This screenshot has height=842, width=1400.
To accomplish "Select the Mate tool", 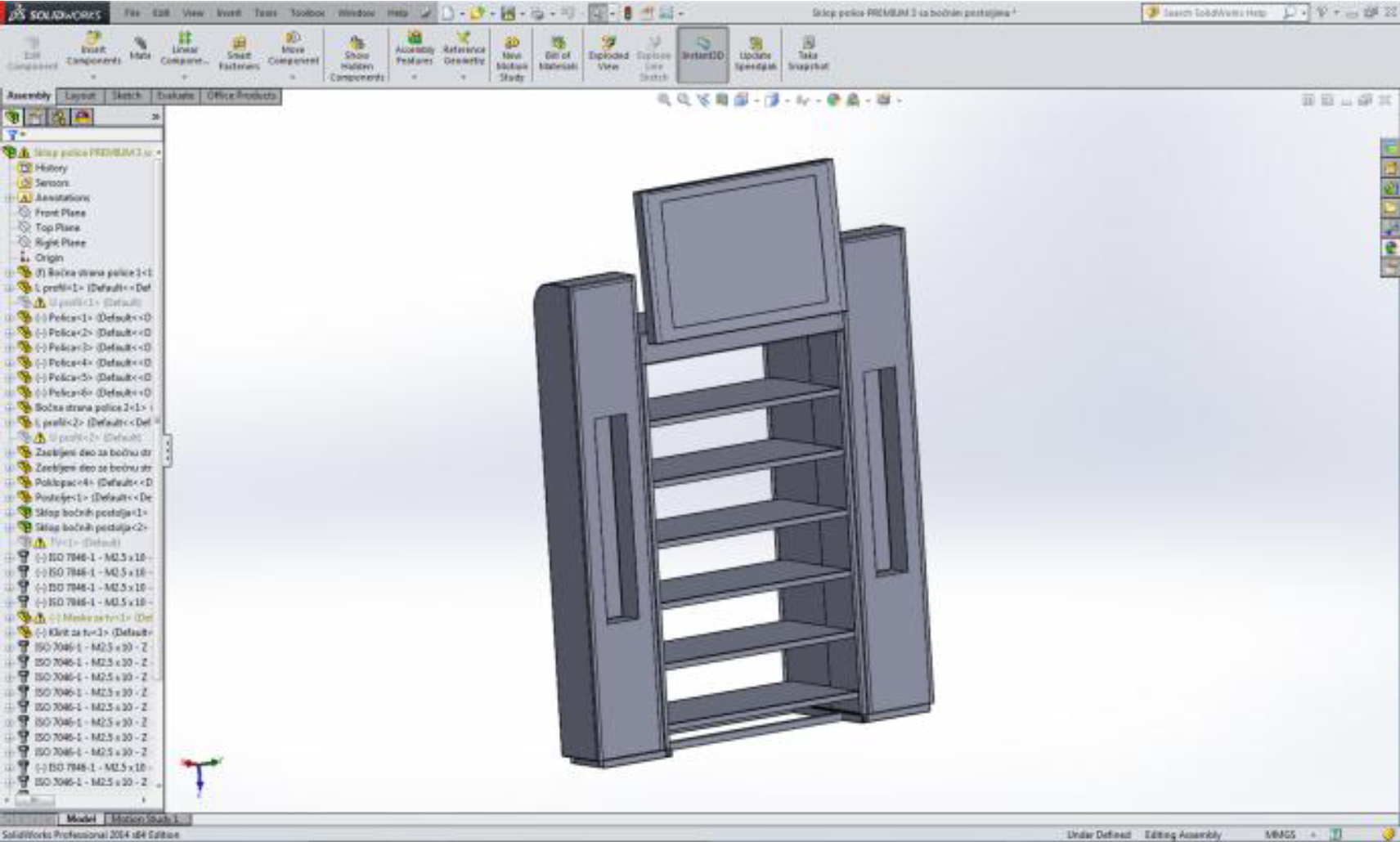I will point(140,47).
